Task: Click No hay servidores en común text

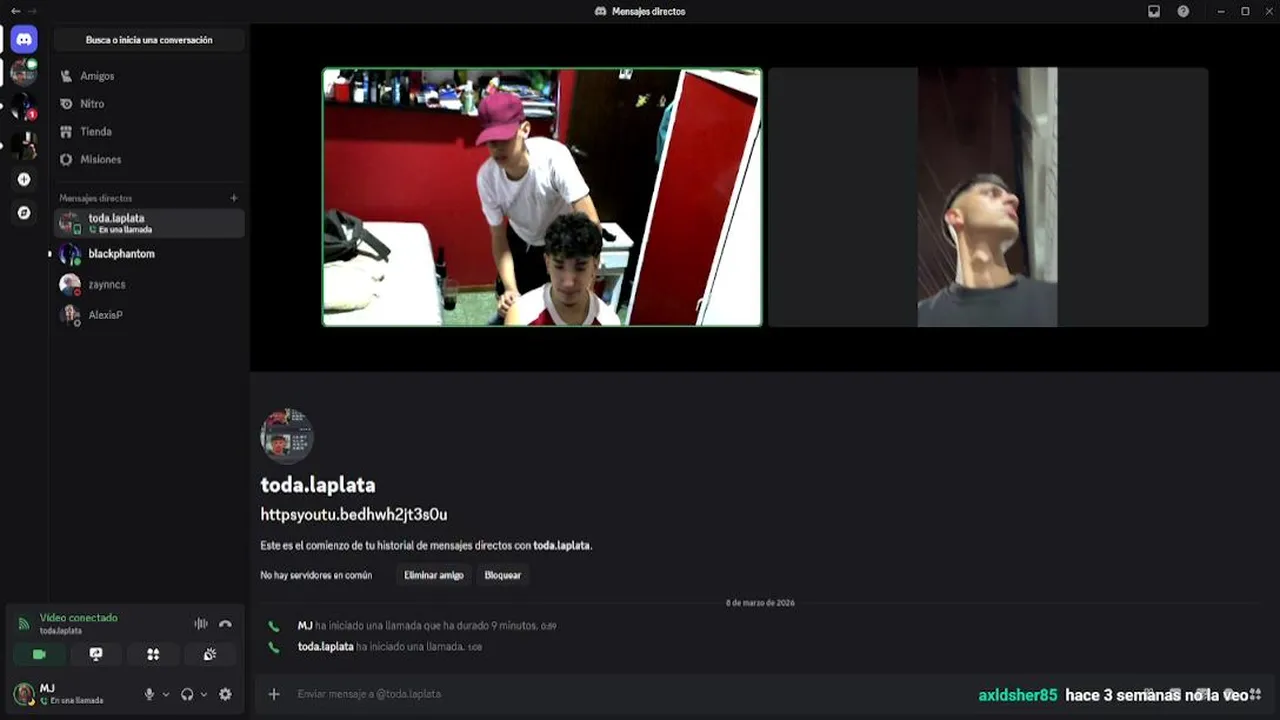Action: pyautogui.click(x=316, y=575)
